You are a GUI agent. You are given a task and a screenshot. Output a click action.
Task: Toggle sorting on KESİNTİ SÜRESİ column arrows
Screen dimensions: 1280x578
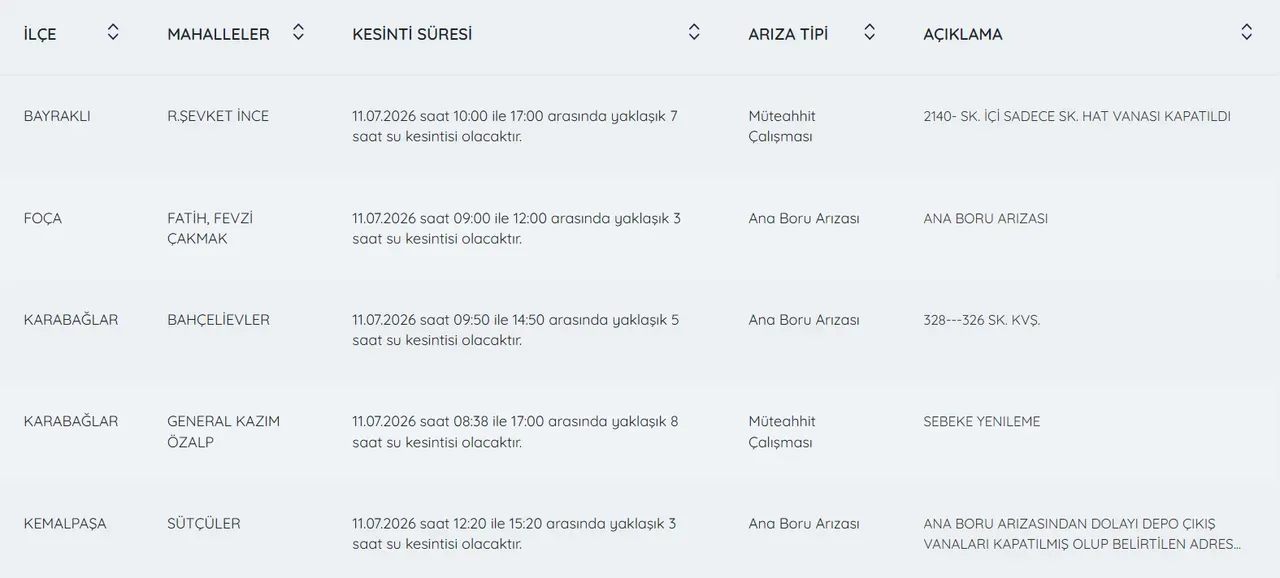click(x=694, y=32)
